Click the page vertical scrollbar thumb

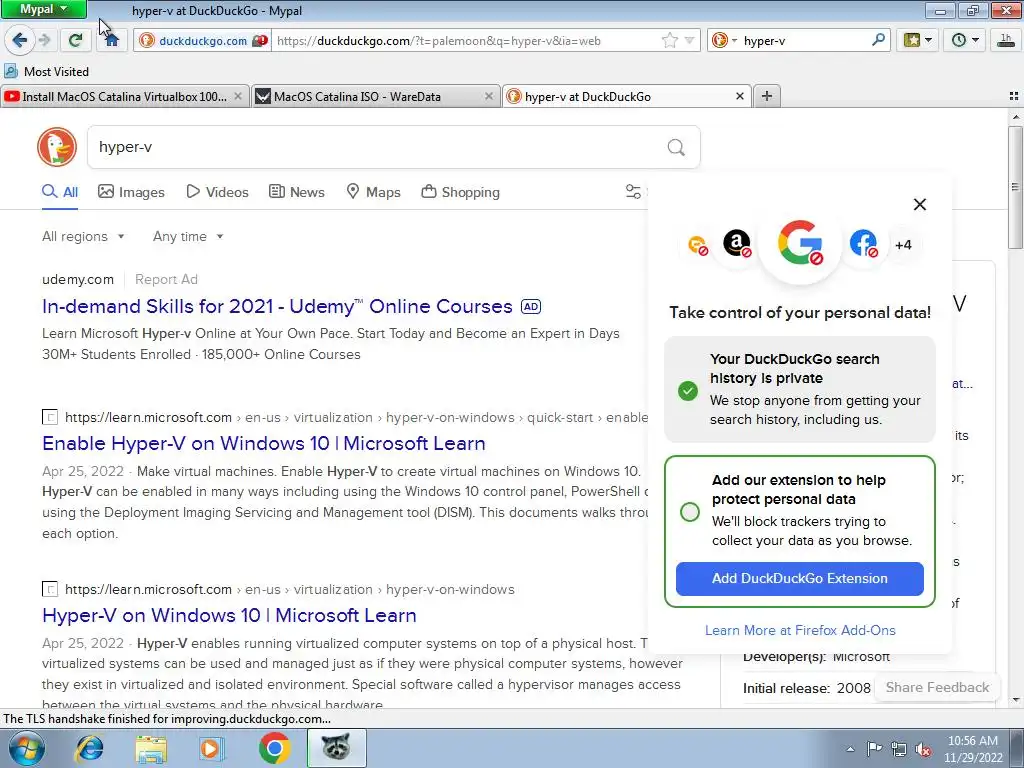(x=1016, y=187)
